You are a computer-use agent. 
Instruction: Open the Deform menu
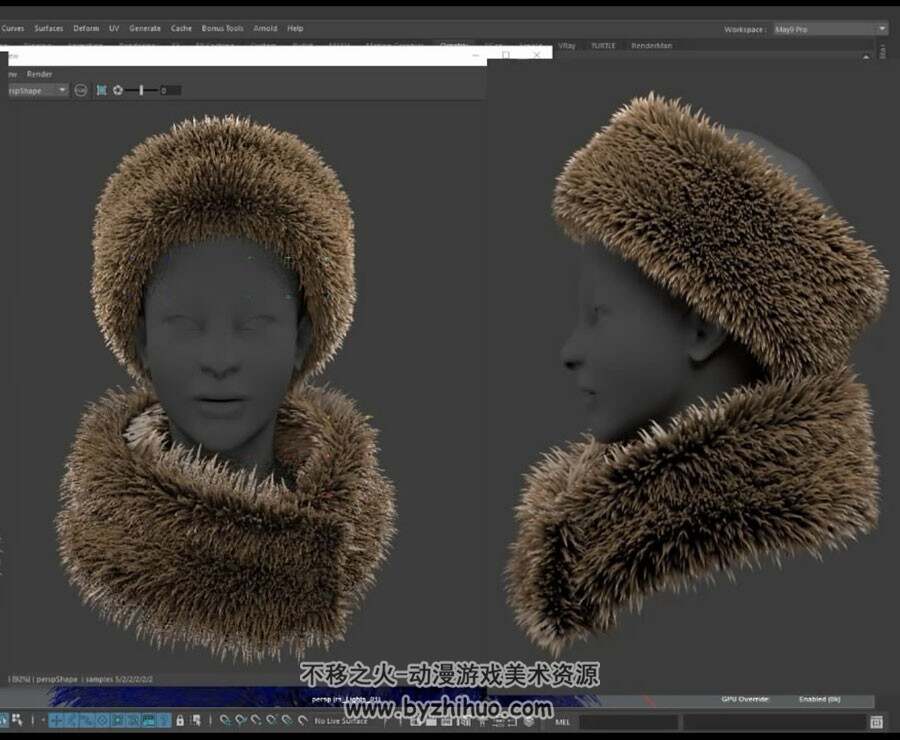pos(86,28)
